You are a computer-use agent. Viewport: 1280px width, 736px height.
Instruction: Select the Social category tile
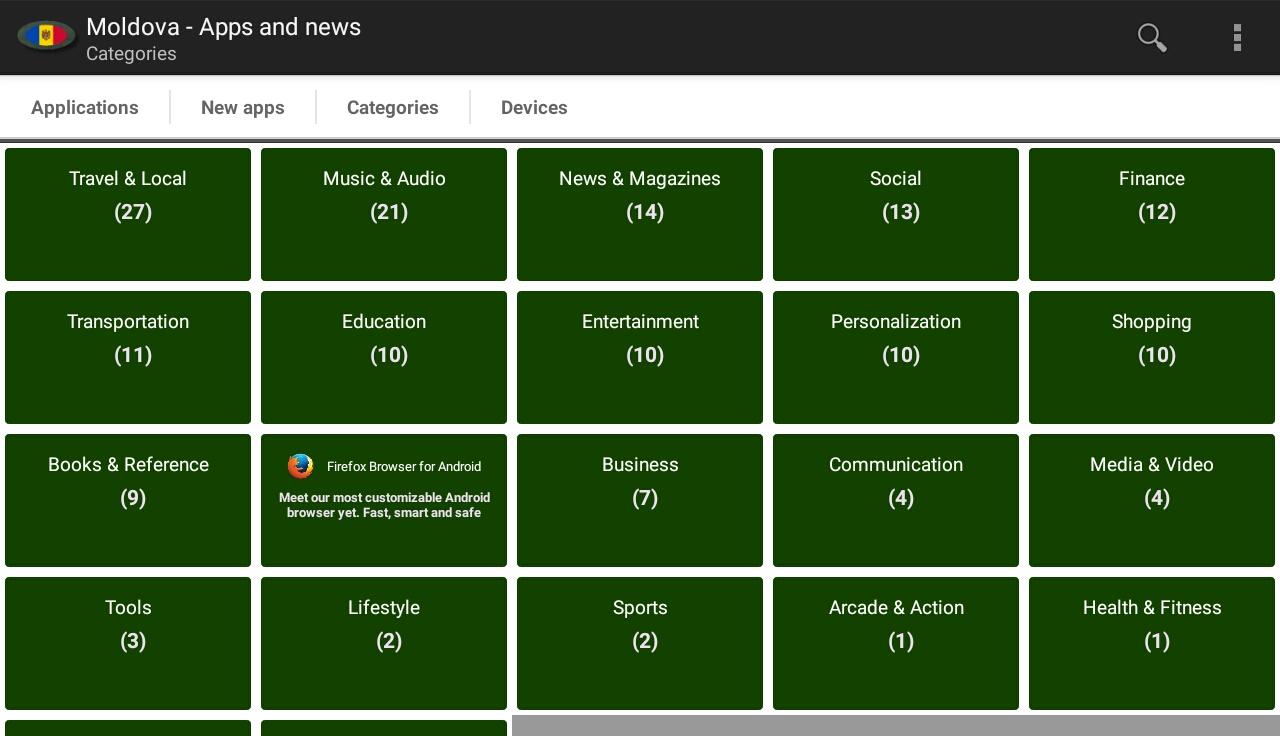896,214
